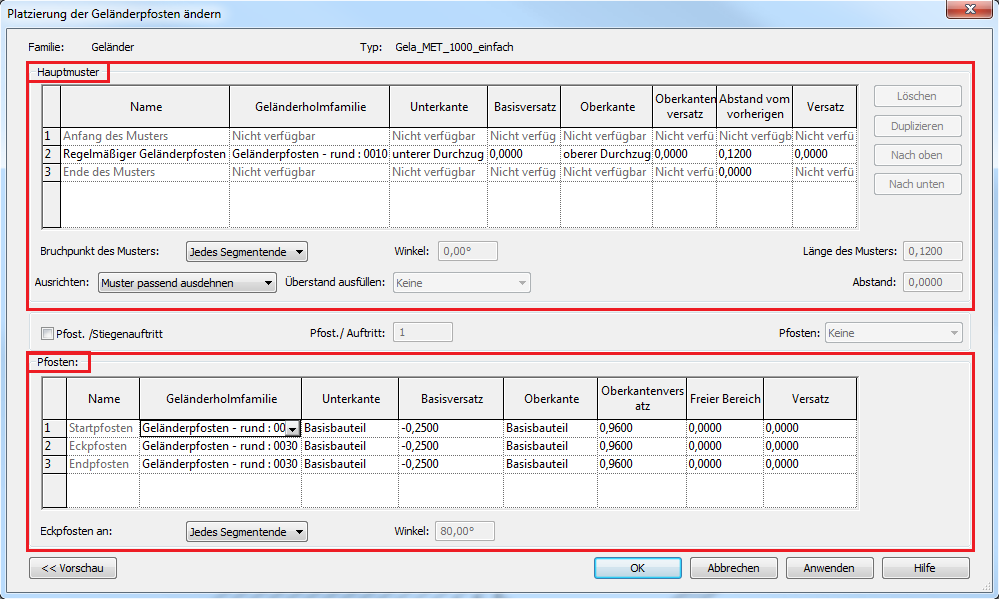This screenshot has width=999, height=599.
Task: Click the Abstand vom vorherigen cell 0,1200
Action: 754,154
